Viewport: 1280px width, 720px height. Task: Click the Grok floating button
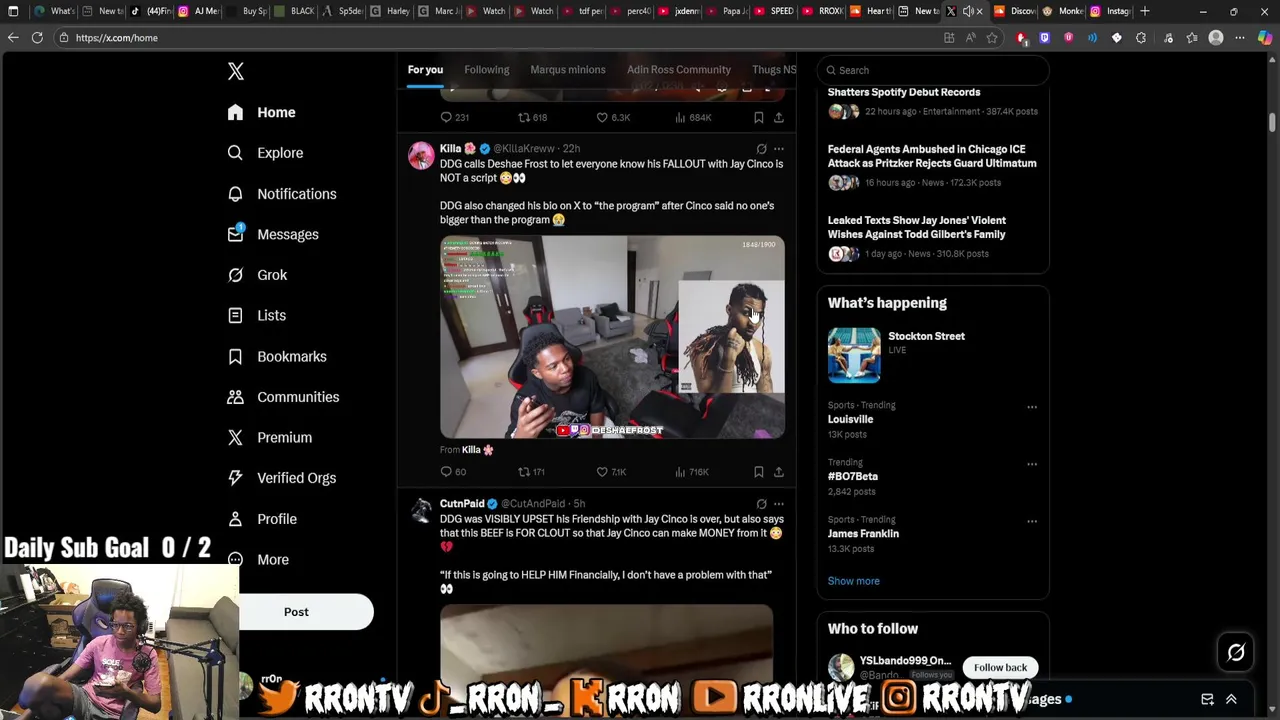1236,652
